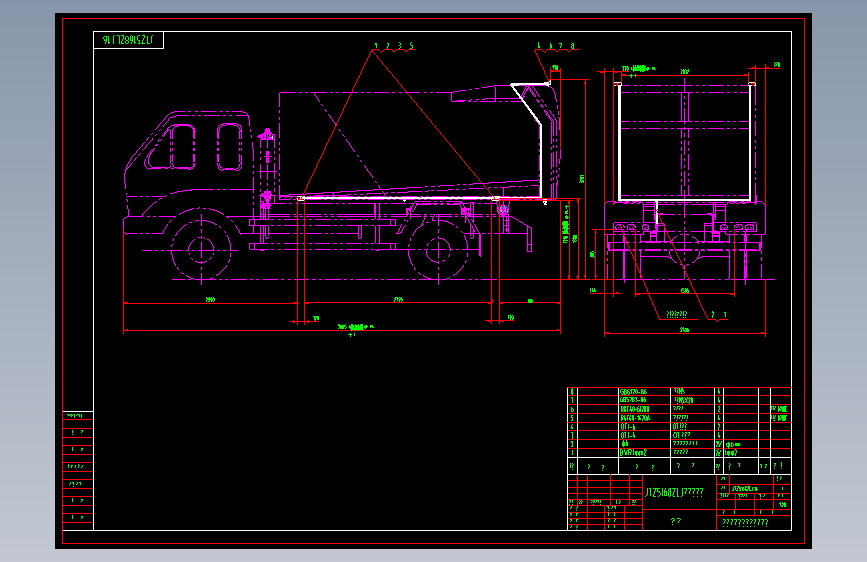The height and width of the screenshot is (562, 867).
Task: Select the balloon callout numbers 1 2 3 5
Action: coord(394,46)
